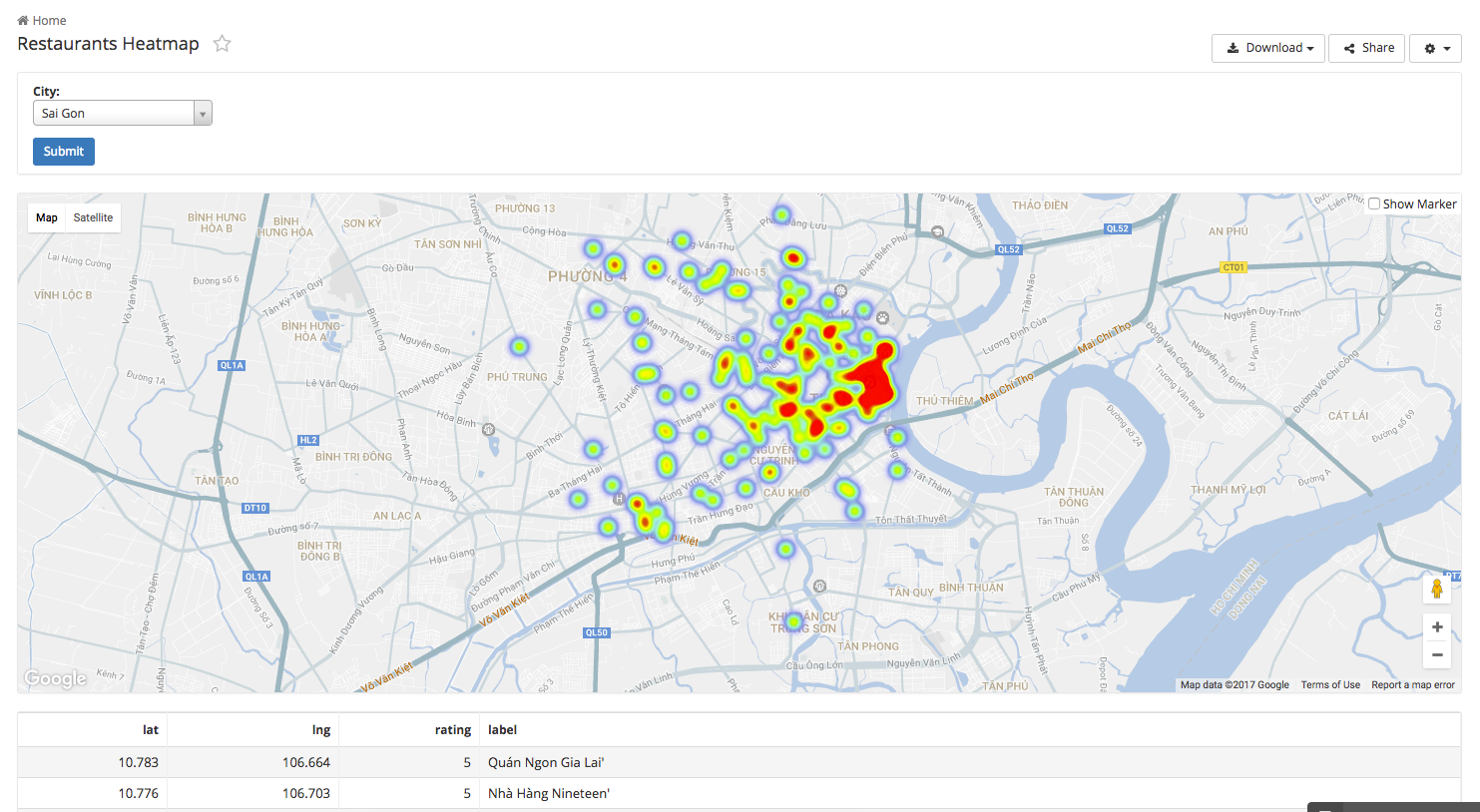Image resolution: width=1480 pixels, height=812 pixels.
Task: Click the lat column header
Action: (x=150, y=729)
